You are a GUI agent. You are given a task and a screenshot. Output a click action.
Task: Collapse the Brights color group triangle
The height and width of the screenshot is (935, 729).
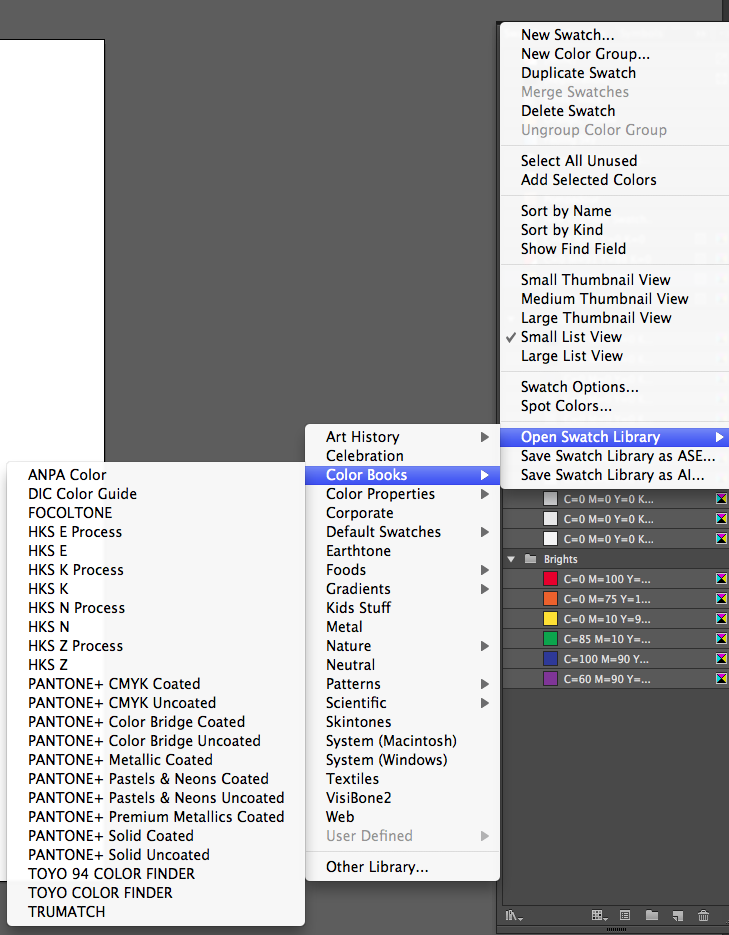[511, 559]
